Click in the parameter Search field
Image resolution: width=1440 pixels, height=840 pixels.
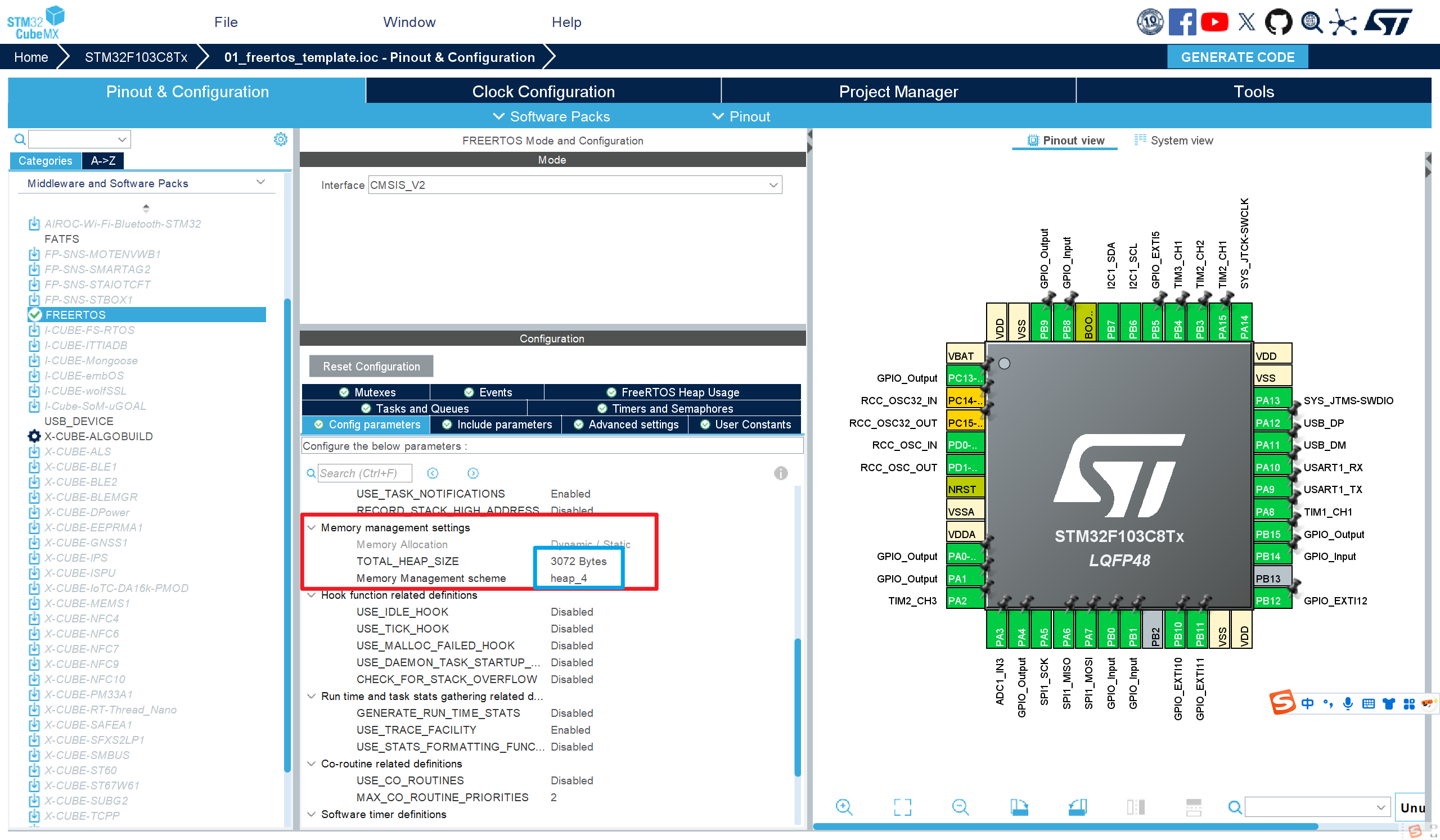coord(364,473)
